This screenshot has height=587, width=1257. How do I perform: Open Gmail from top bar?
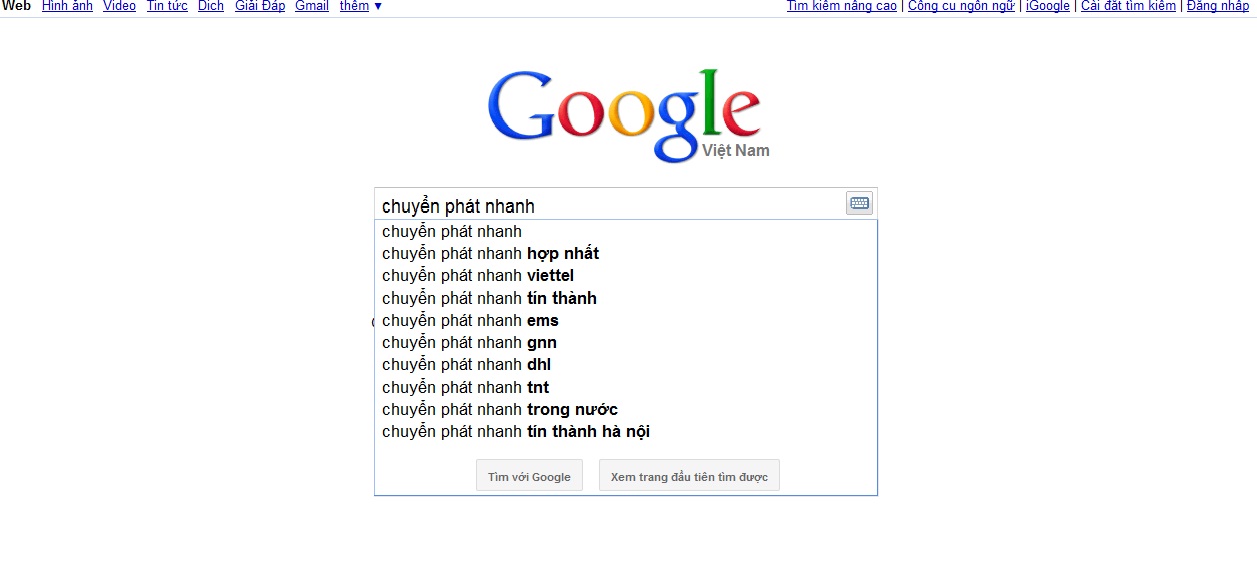(312, 6)
